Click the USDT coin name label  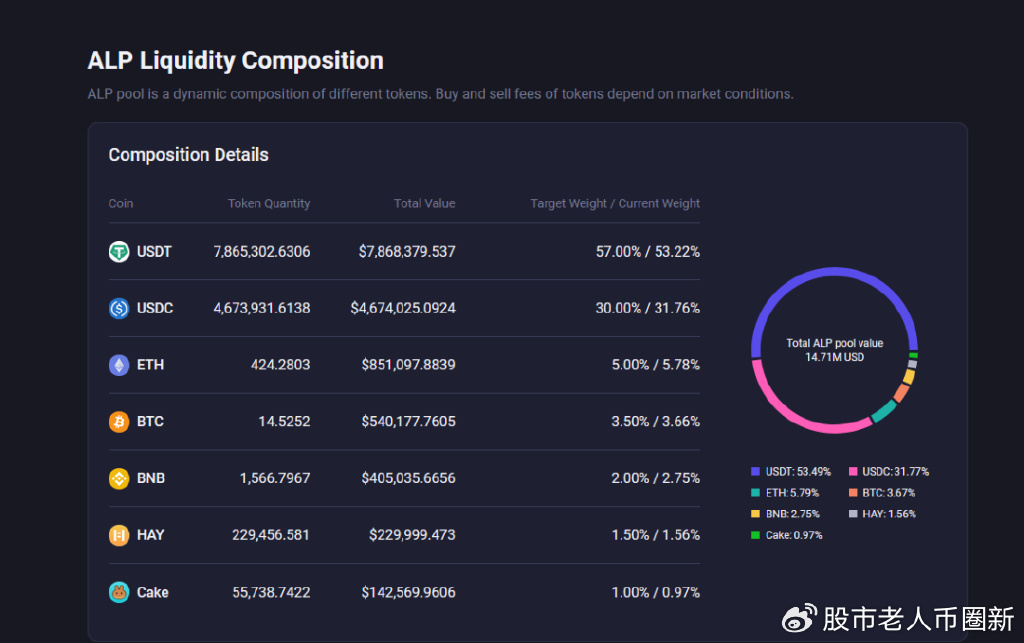click(154, 251)
